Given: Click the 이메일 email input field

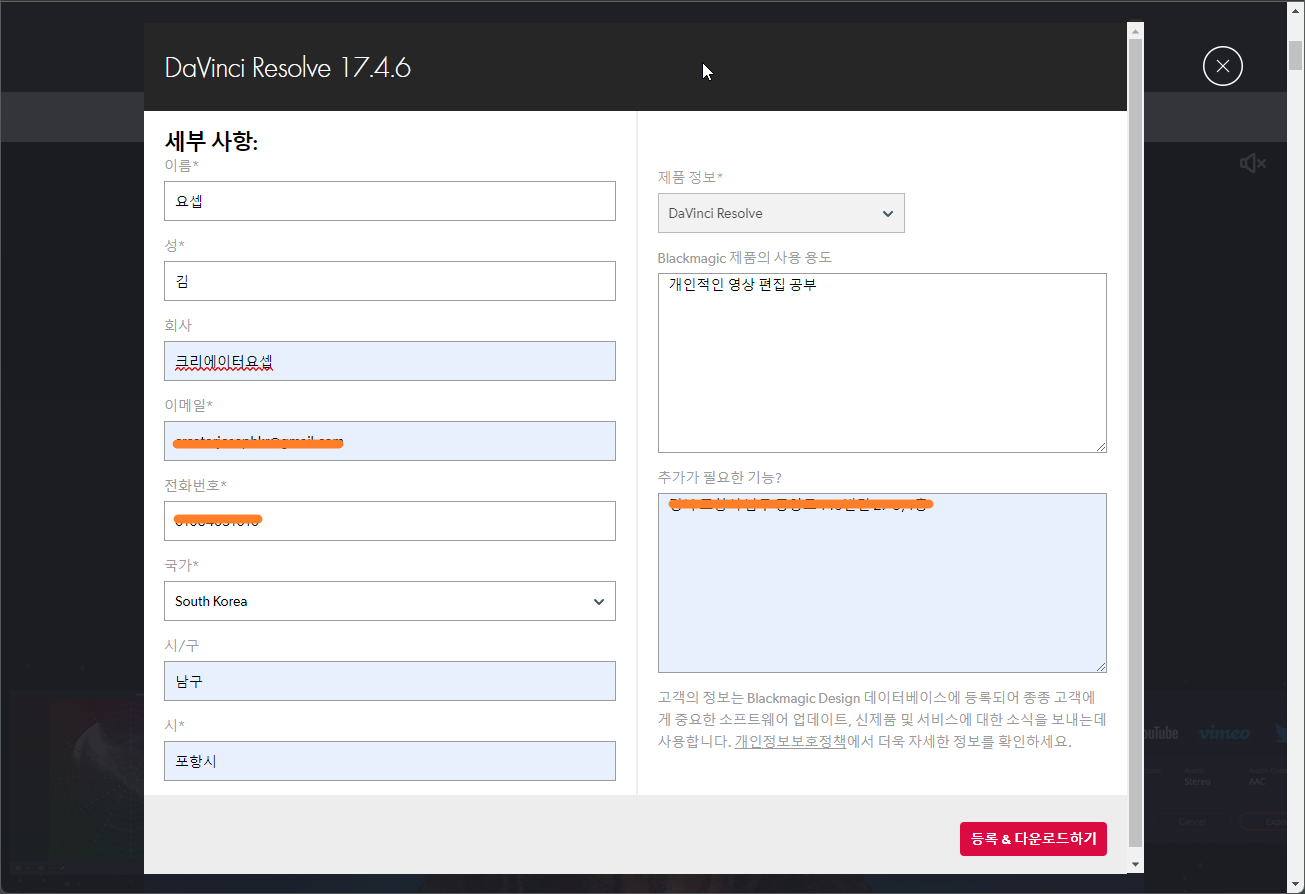Looking at the screenshot, I should pos(390,441).
